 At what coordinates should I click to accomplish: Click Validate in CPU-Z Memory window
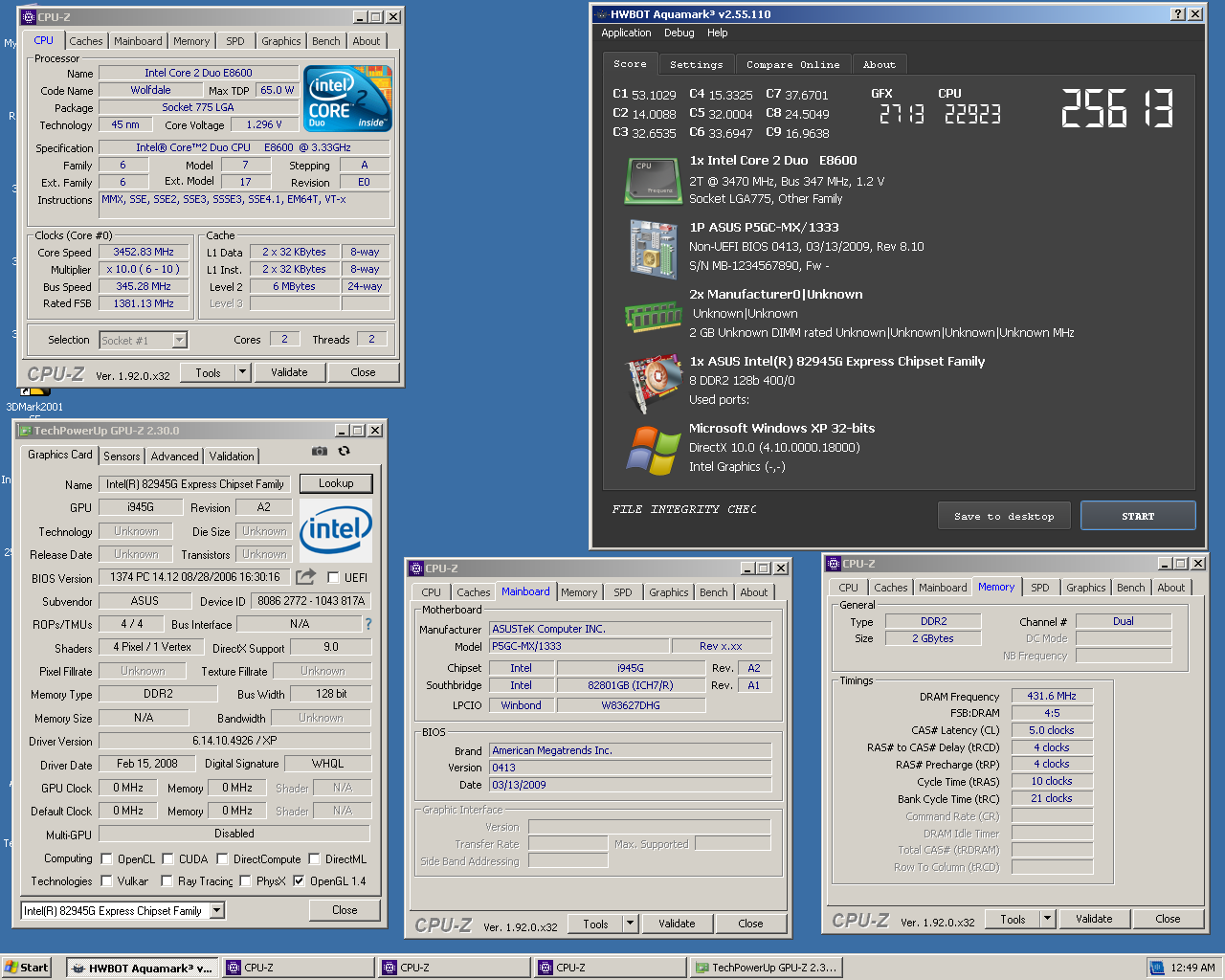coord(1094,919)
